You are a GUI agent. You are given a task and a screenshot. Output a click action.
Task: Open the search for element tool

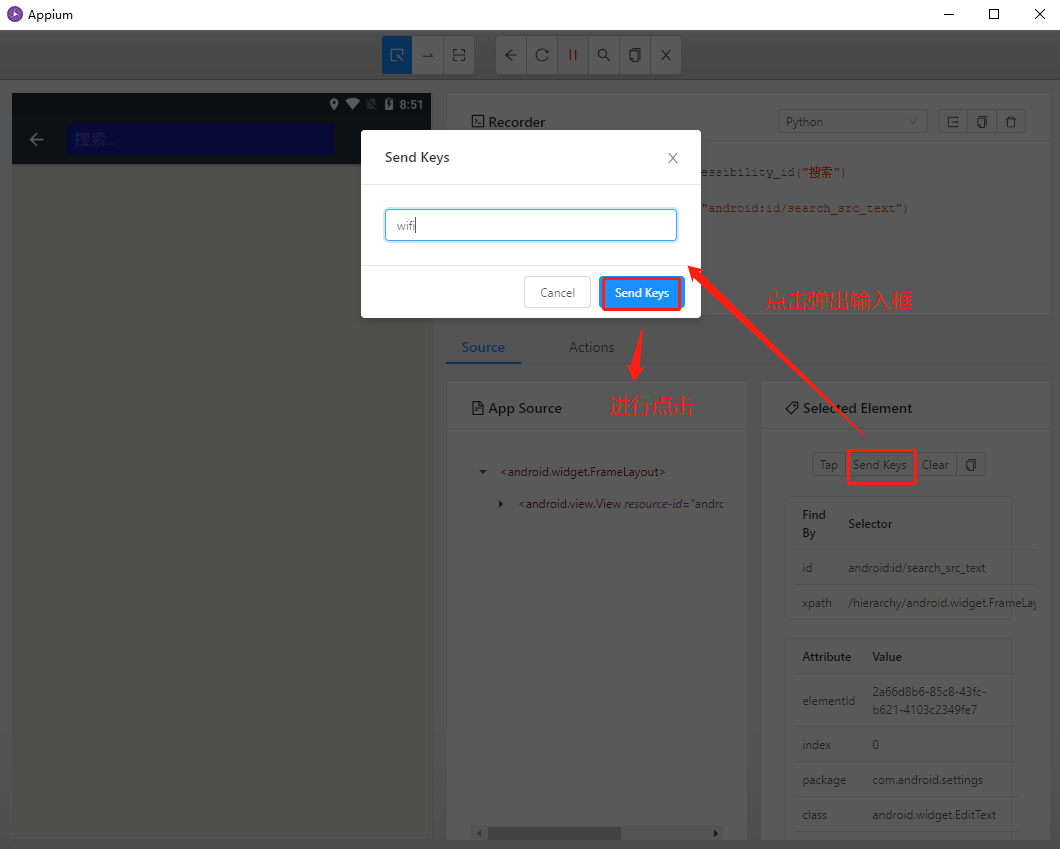coord(604,55)
